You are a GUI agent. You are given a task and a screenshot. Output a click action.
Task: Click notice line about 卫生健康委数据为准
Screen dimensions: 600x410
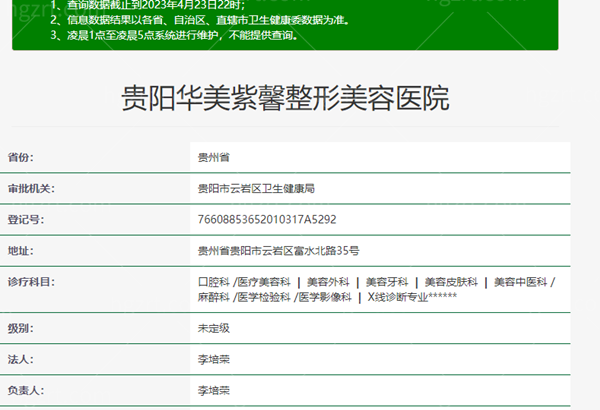tap(200, 20)
